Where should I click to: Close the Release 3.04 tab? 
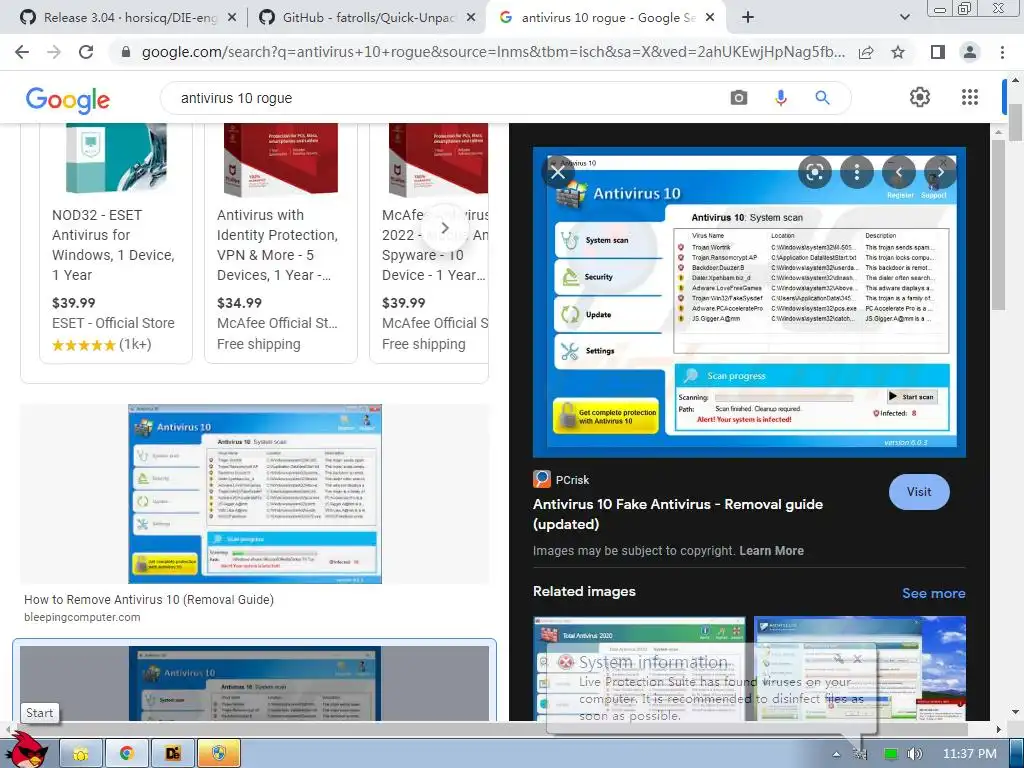coord(232,18)
